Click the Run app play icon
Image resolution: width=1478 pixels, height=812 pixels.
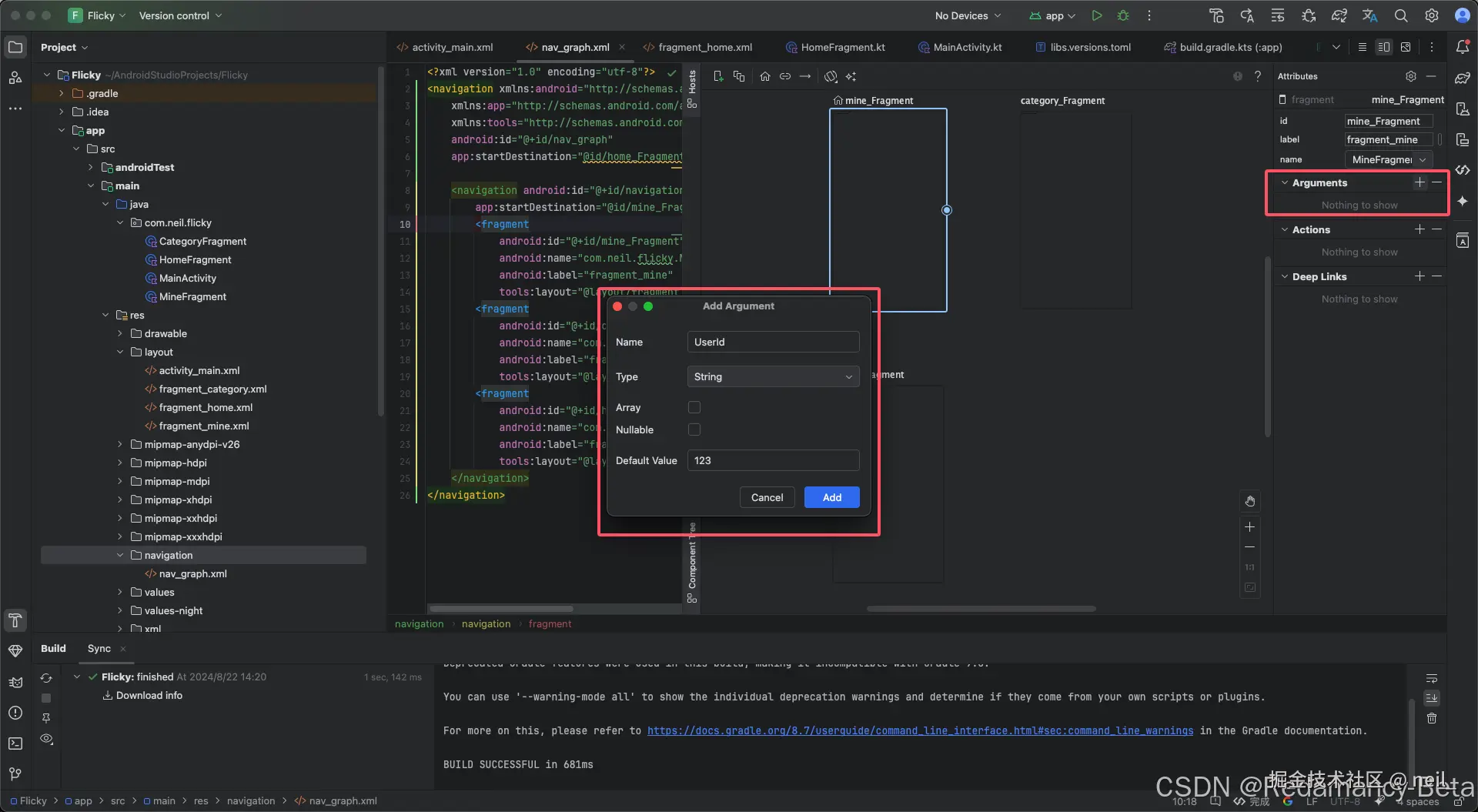1097,15
